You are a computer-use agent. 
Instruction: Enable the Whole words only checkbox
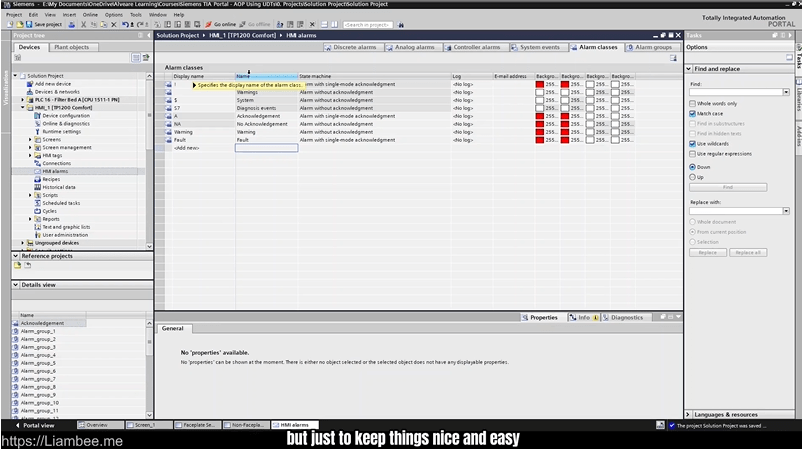(693, 103)
